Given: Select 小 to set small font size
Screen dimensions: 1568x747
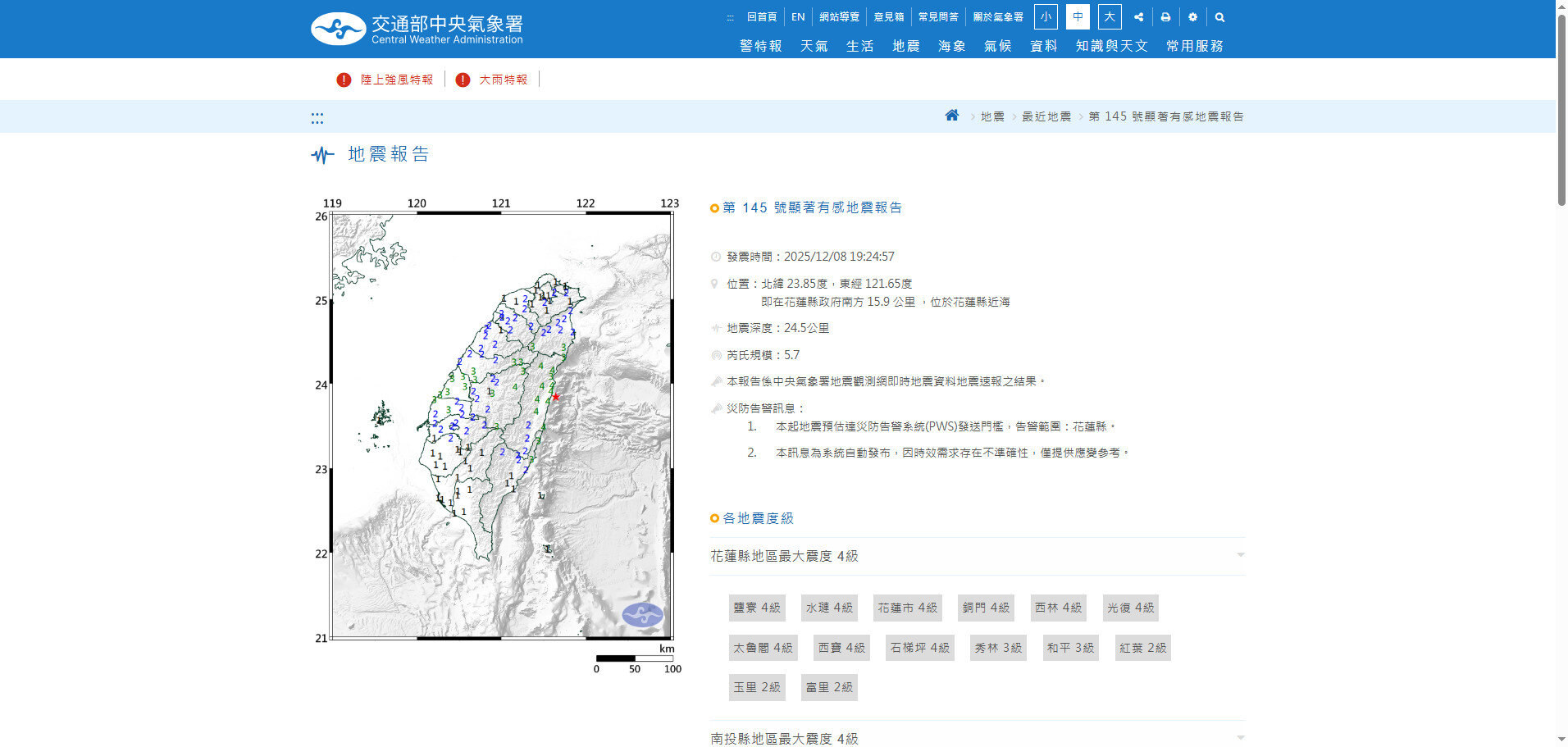Looking at the screenshot, I should pyautogui.click(x=1046, y=16).
